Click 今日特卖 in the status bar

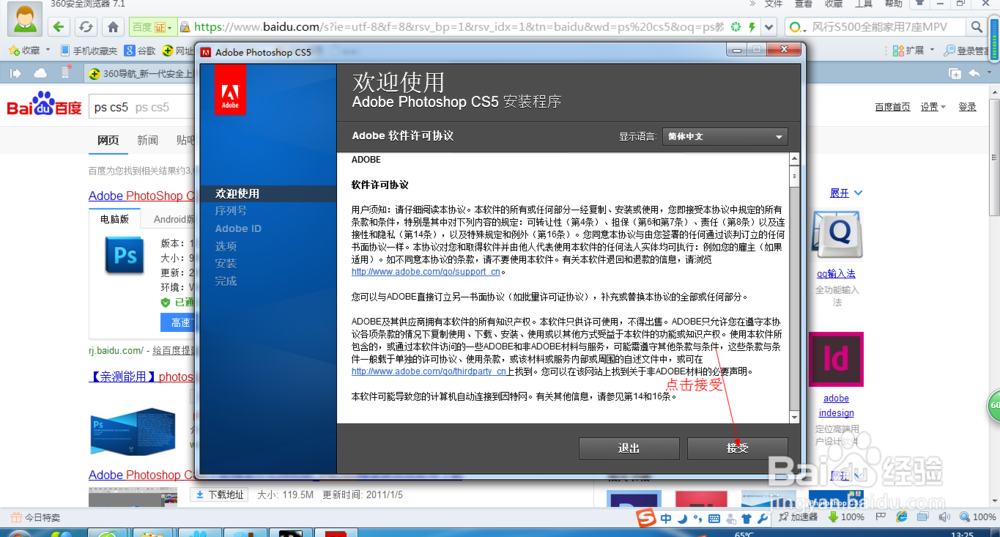[36, 517]
